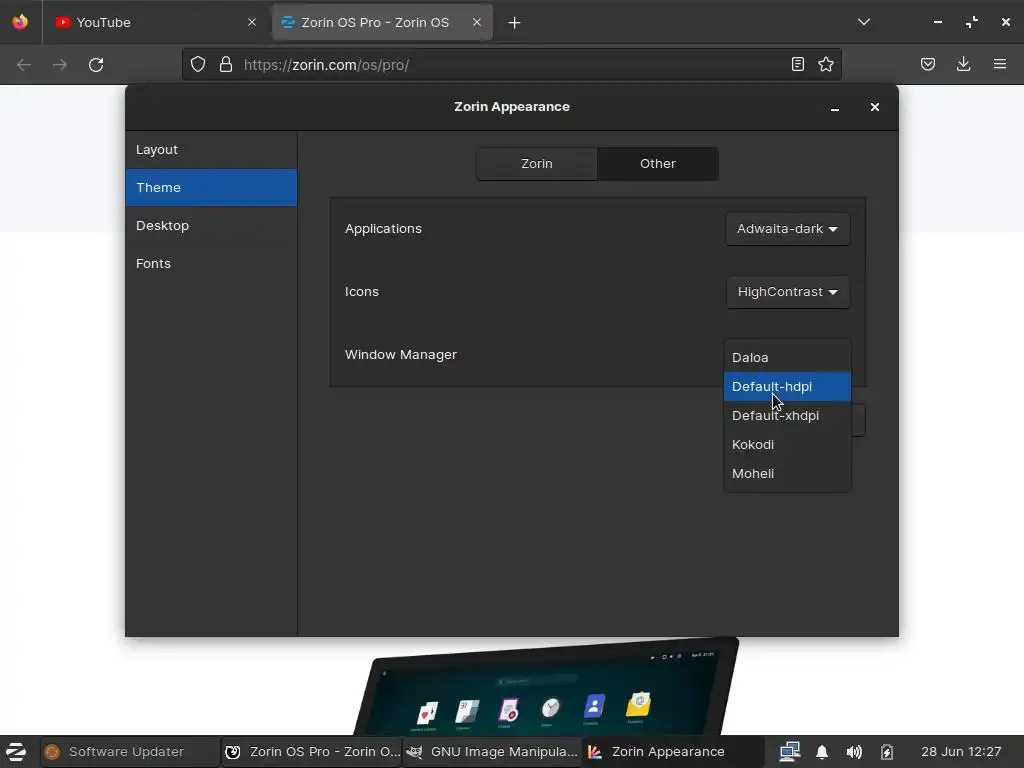Viewport: 1024px width, 768px height.
Task: Open the 28 Jun 12:27 clock
Action: click(961, 752)
